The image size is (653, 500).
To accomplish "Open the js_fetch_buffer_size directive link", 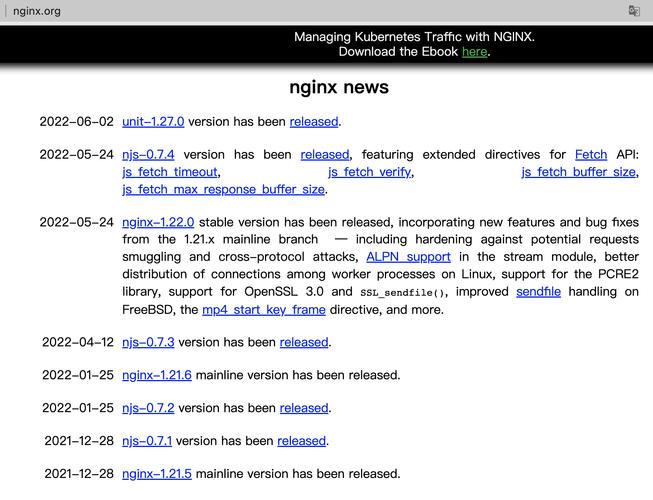I will [x=578, y=172].
